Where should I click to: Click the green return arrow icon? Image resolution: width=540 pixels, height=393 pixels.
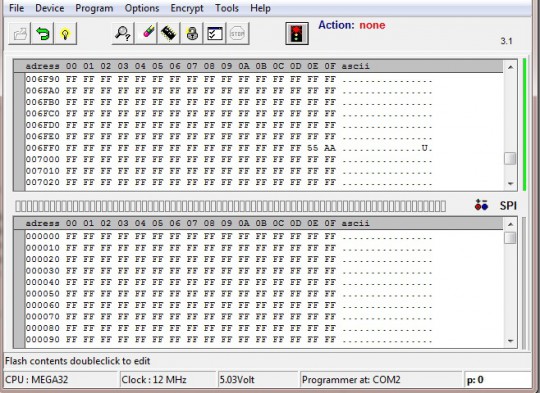click(x=42, y=33)
